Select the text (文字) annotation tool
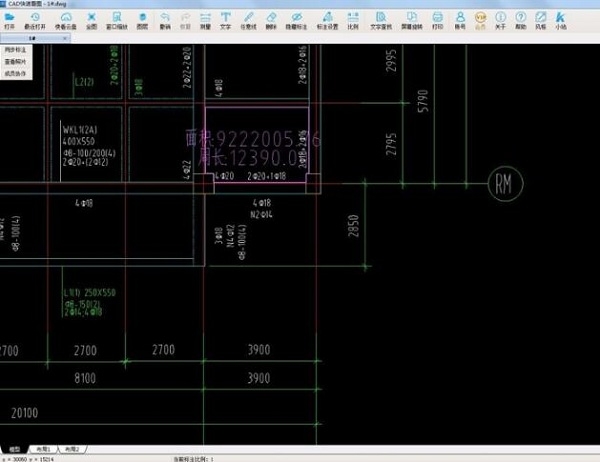Viewport: 600px width, 462px height. (x=225, y=21)
